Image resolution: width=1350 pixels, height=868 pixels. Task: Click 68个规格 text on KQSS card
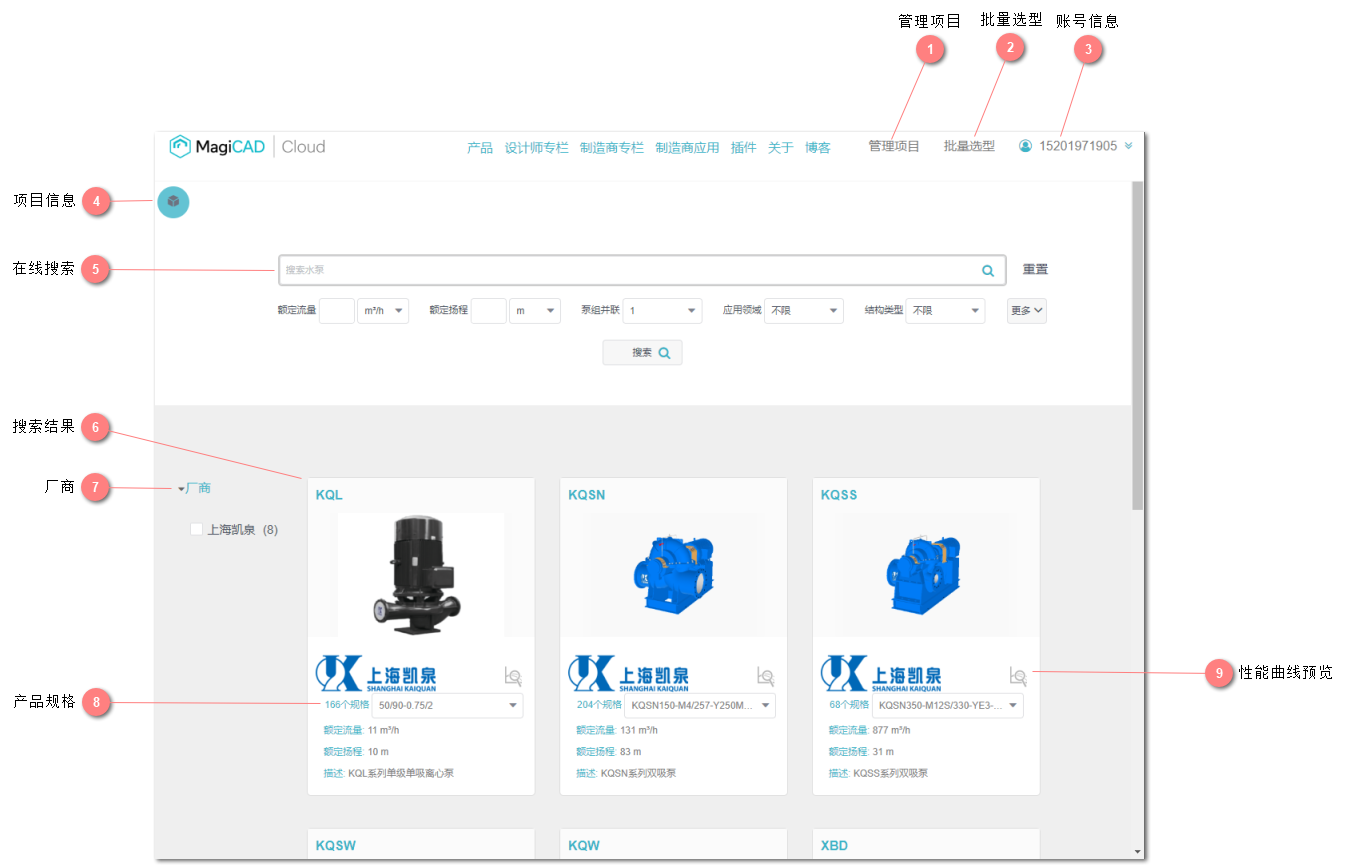pyautogui.click(x=849, y=705)
